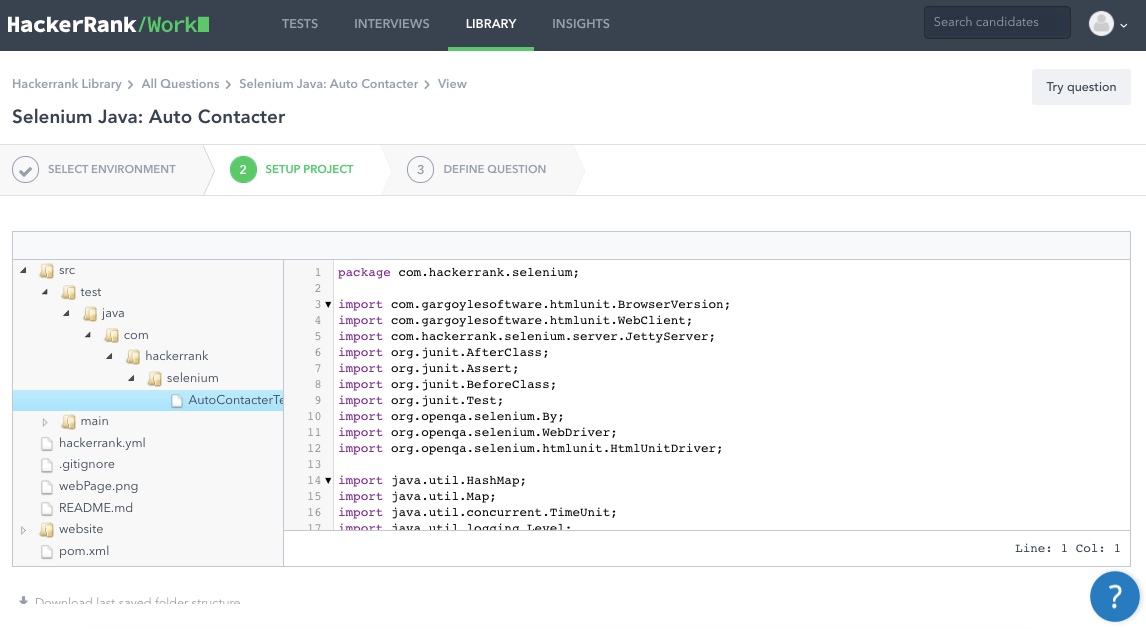Click the webPage.png file icon
The width and height of the screenshot is (1146, 629).
click(47, 487)
